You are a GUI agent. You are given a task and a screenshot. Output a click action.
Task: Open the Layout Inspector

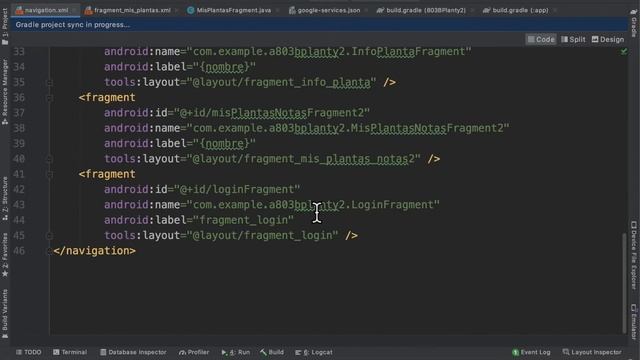(592, 352)
